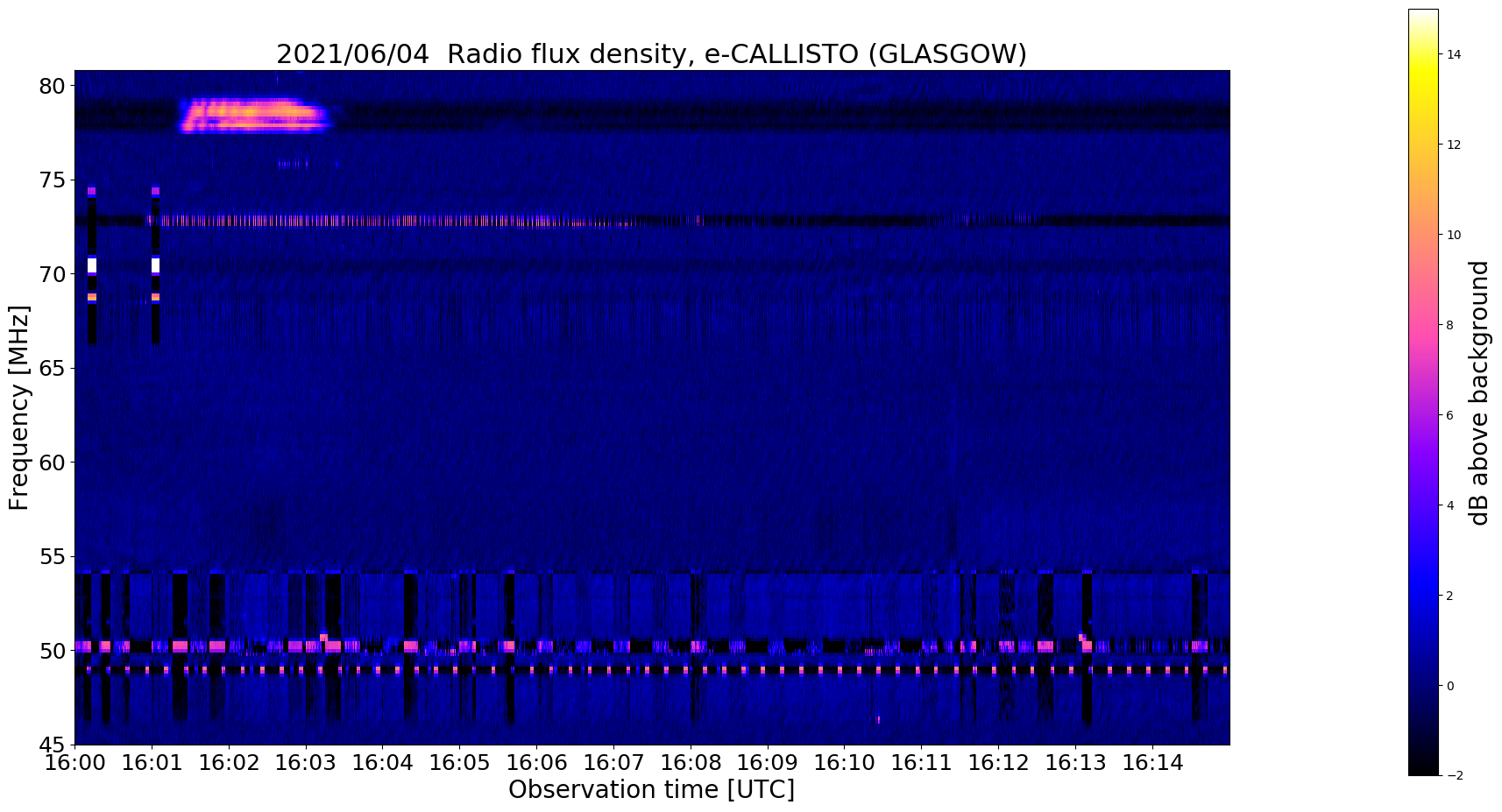Click the white spike at 70.5 MHz near 16:00

coord(91,265)
